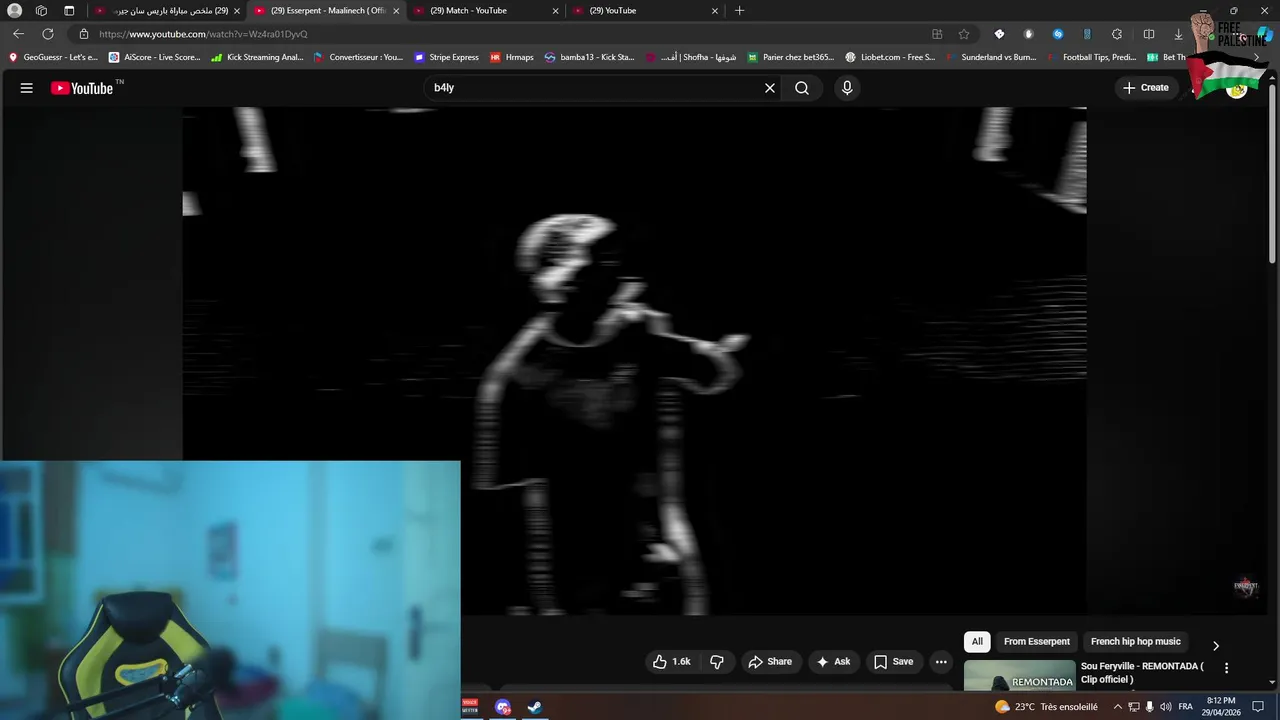Open Sunderland vs Burnley bookmark
Viewport: 1280px width, 720px height.
990,57
